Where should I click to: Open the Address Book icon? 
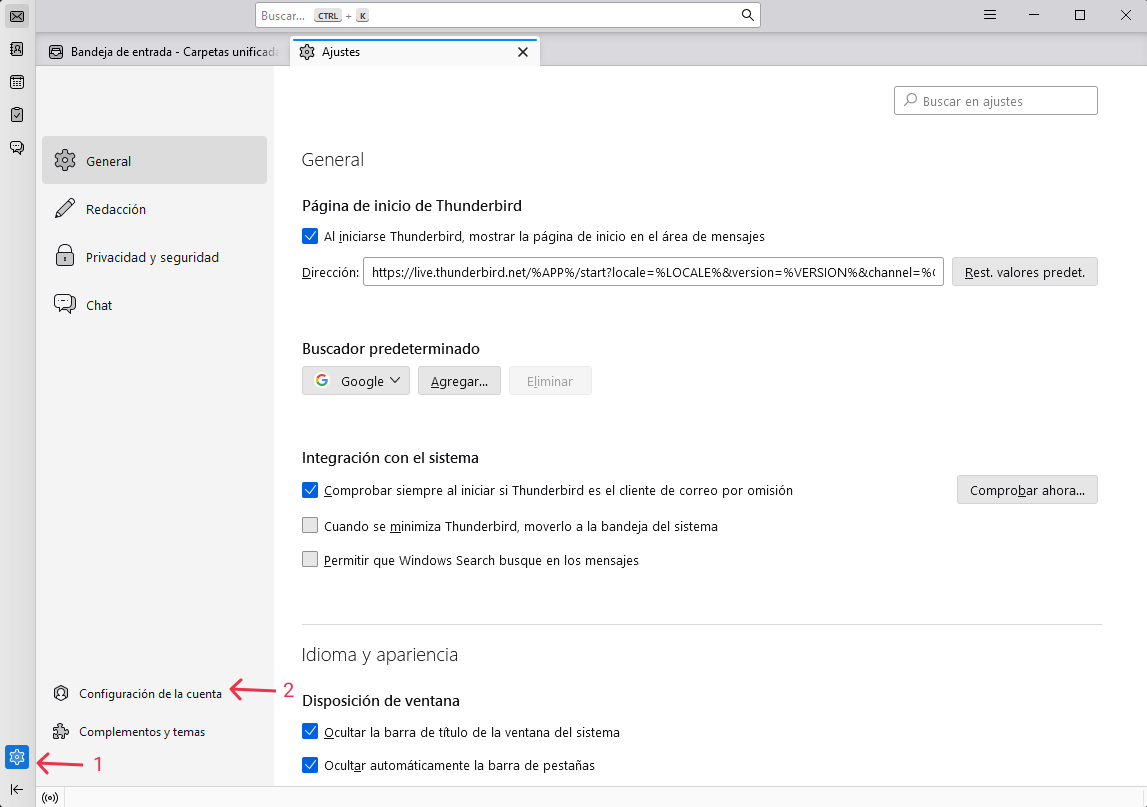[17, 49]
